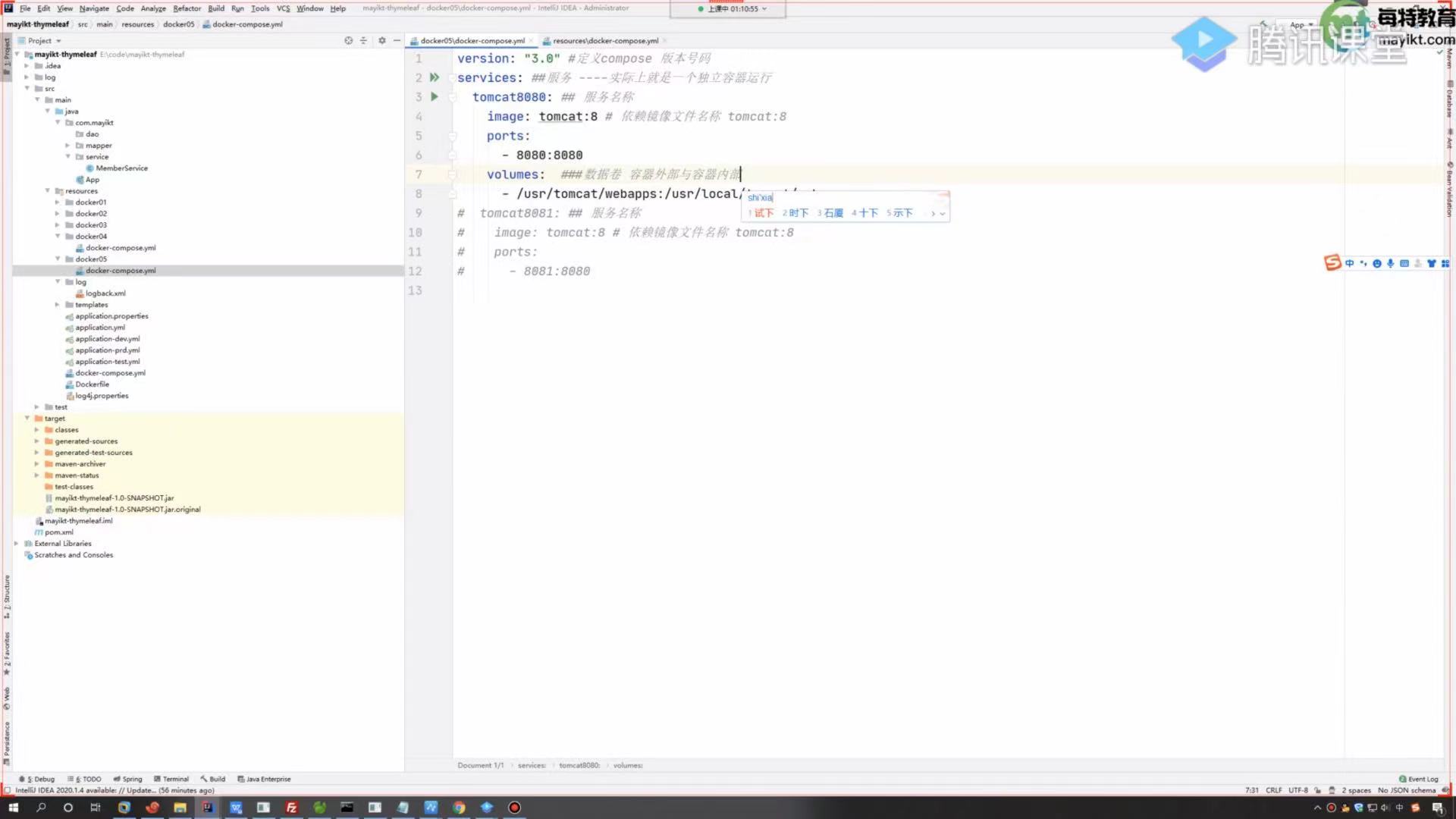
Task: Open Project panel settings gear
Action: (x=381, y=41)
